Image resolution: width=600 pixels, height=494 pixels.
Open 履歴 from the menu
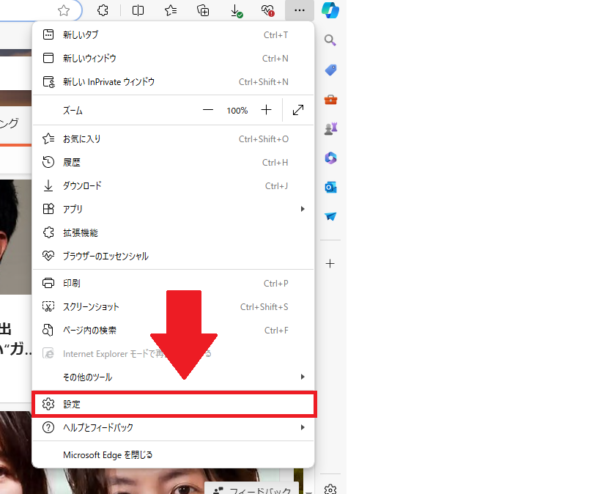tap(173, 162)
